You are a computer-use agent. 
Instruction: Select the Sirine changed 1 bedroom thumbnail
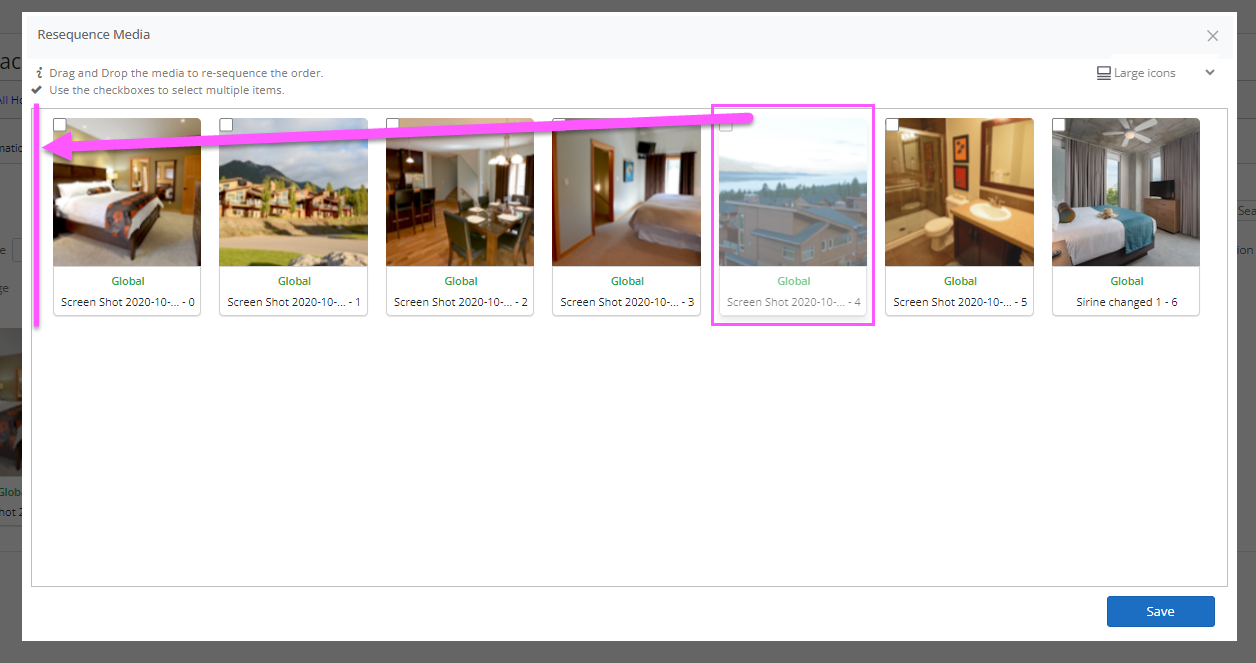[x=1126, y=192]
